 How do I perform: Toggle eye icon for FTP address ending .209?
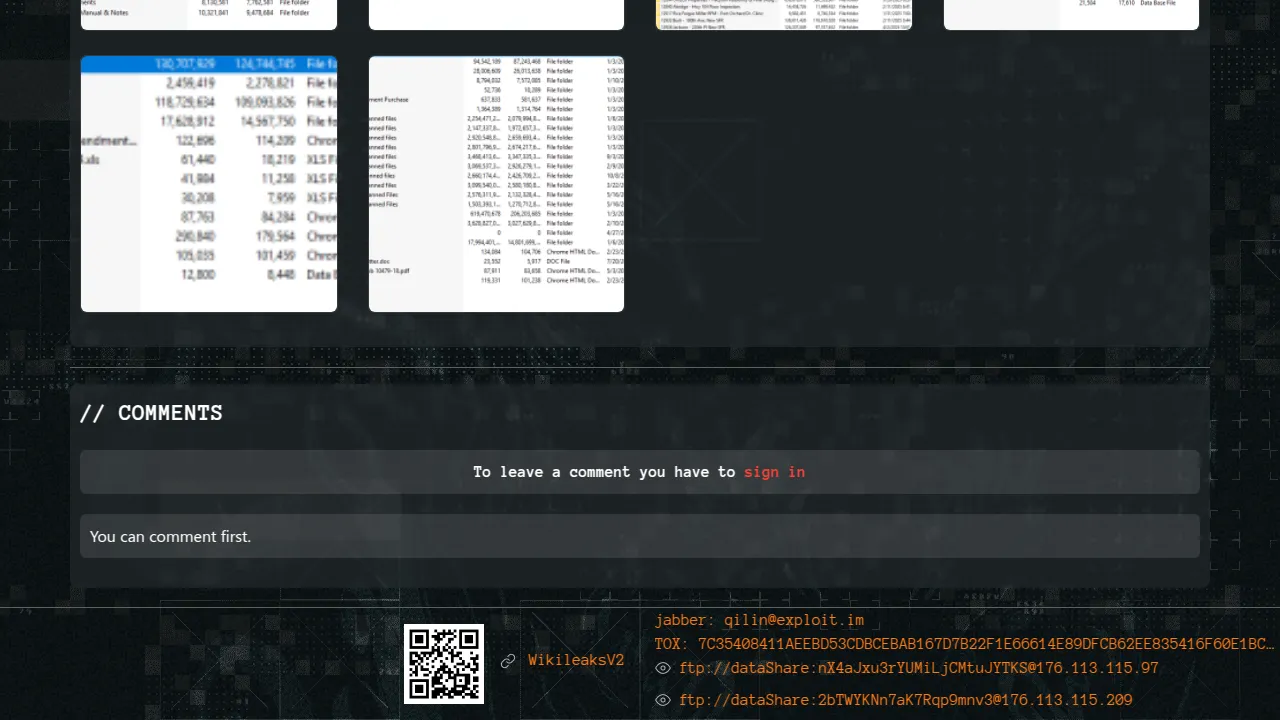(662, 701)
